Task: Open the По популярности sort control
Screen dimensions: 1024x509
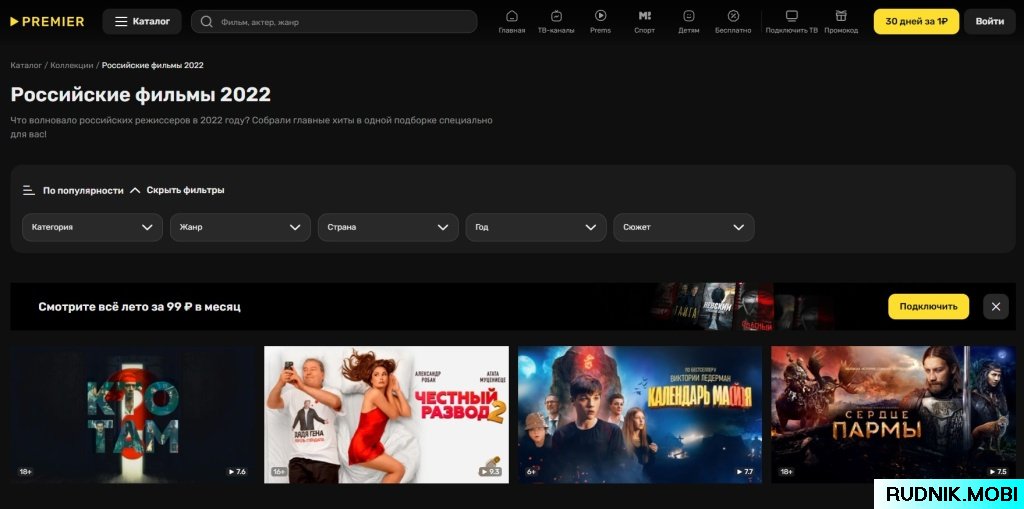Action: click(83, 191)
